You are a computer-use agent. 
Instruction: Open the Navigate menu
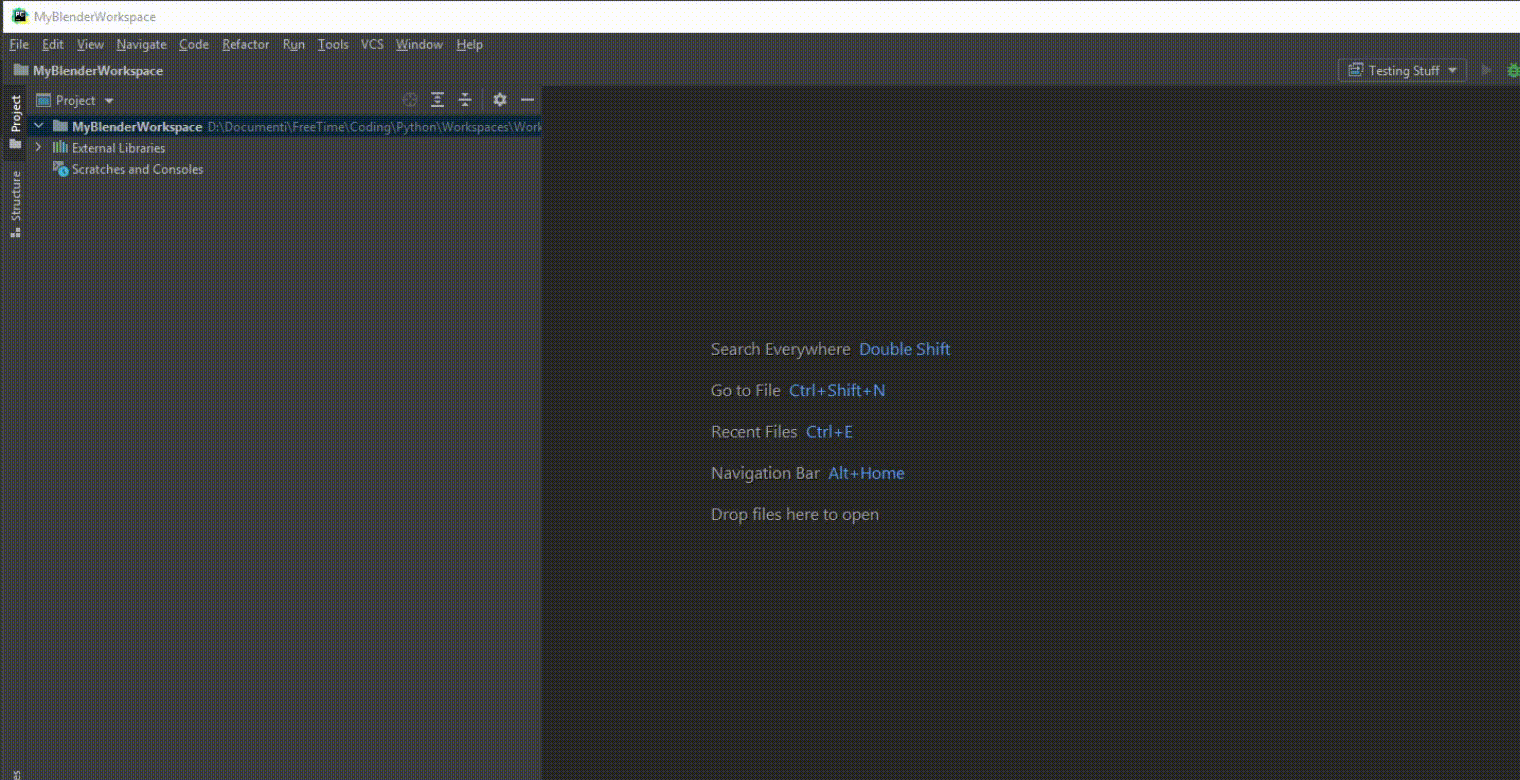pyautogui.click(x=141, y=44)
